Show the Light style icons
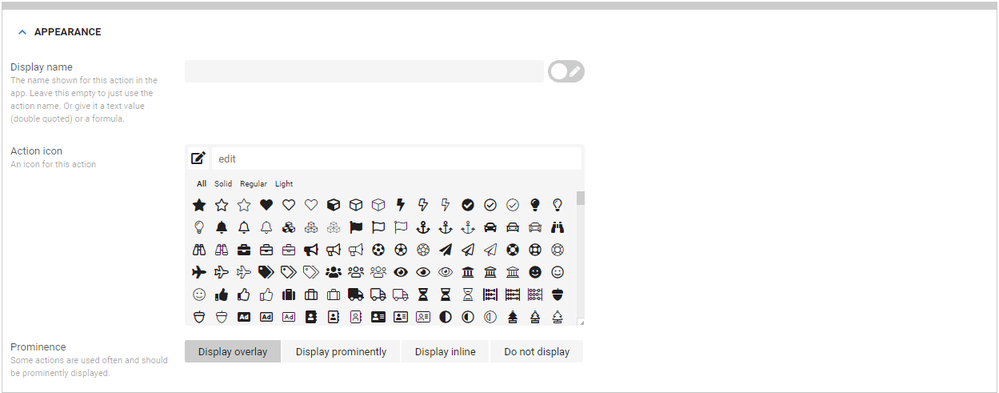 [284, 184]
